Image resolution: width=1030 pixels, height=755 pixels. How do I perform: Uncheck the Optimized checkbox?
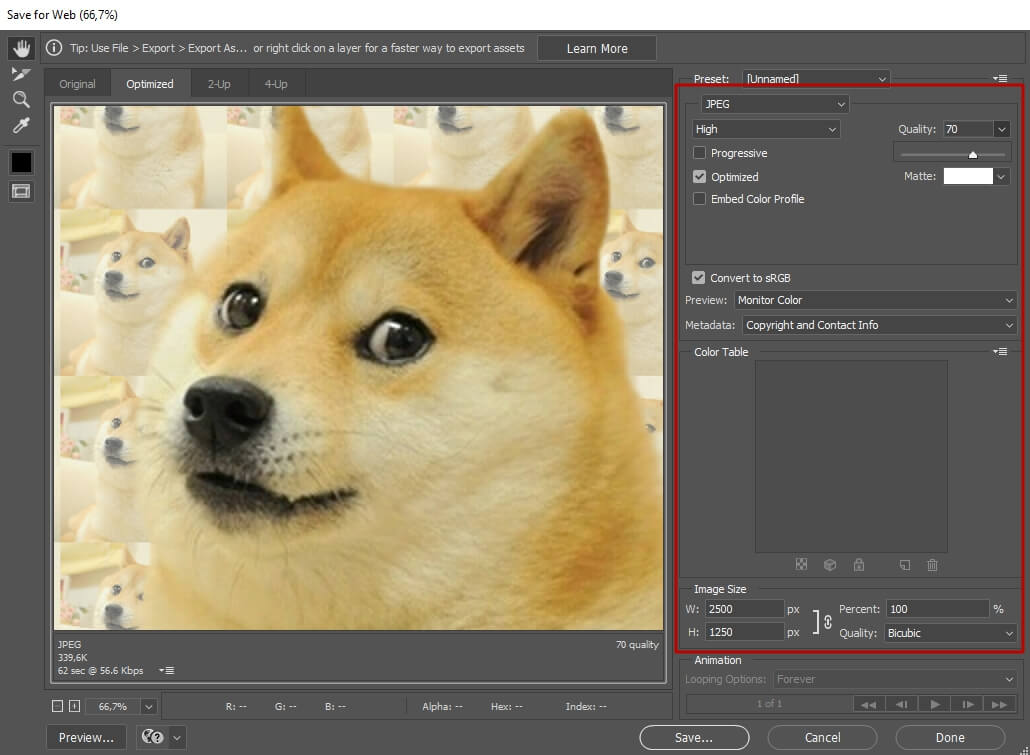pyautogui.click(x=700, y=176)
